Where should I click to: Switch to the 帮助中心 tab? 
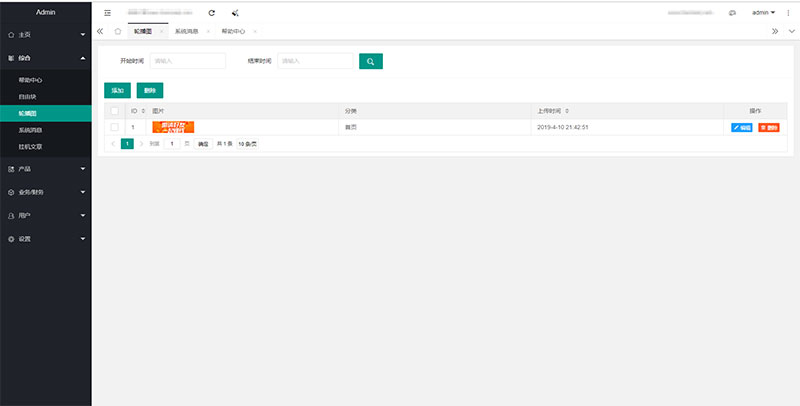(x=233, y=32)
